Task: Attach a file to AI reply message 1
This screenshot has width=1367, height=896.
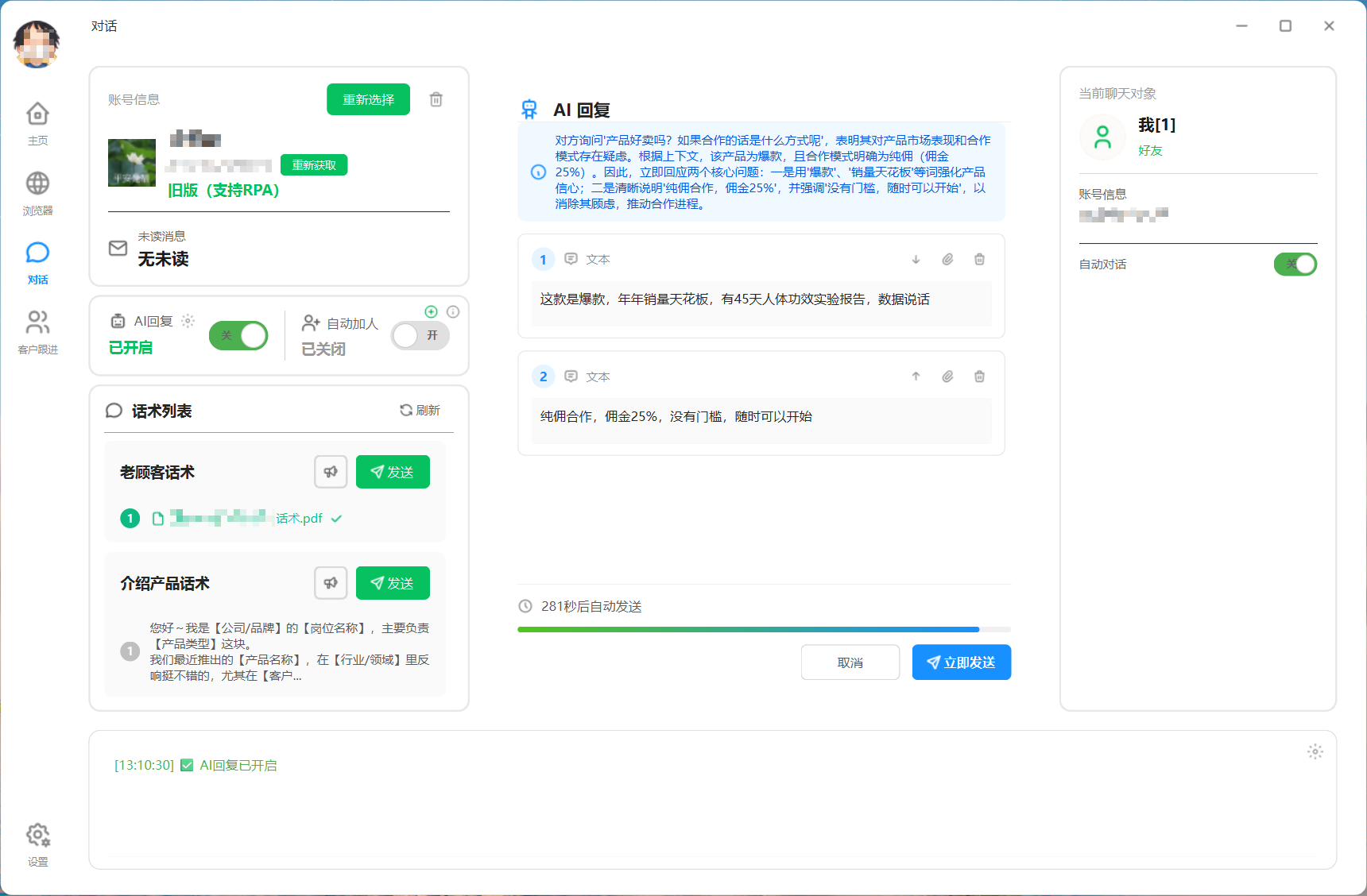Action: tap(947, 259)
